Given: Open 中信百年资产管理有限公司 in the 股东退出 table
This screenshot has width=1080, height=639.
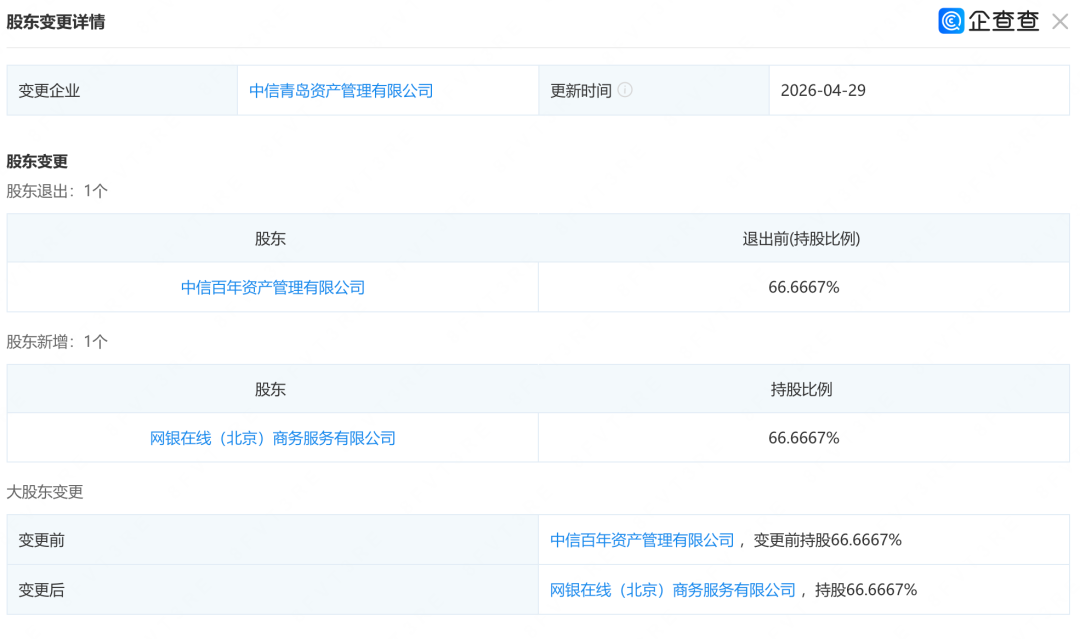Looking at the screenshot, I should pos(273,287).
